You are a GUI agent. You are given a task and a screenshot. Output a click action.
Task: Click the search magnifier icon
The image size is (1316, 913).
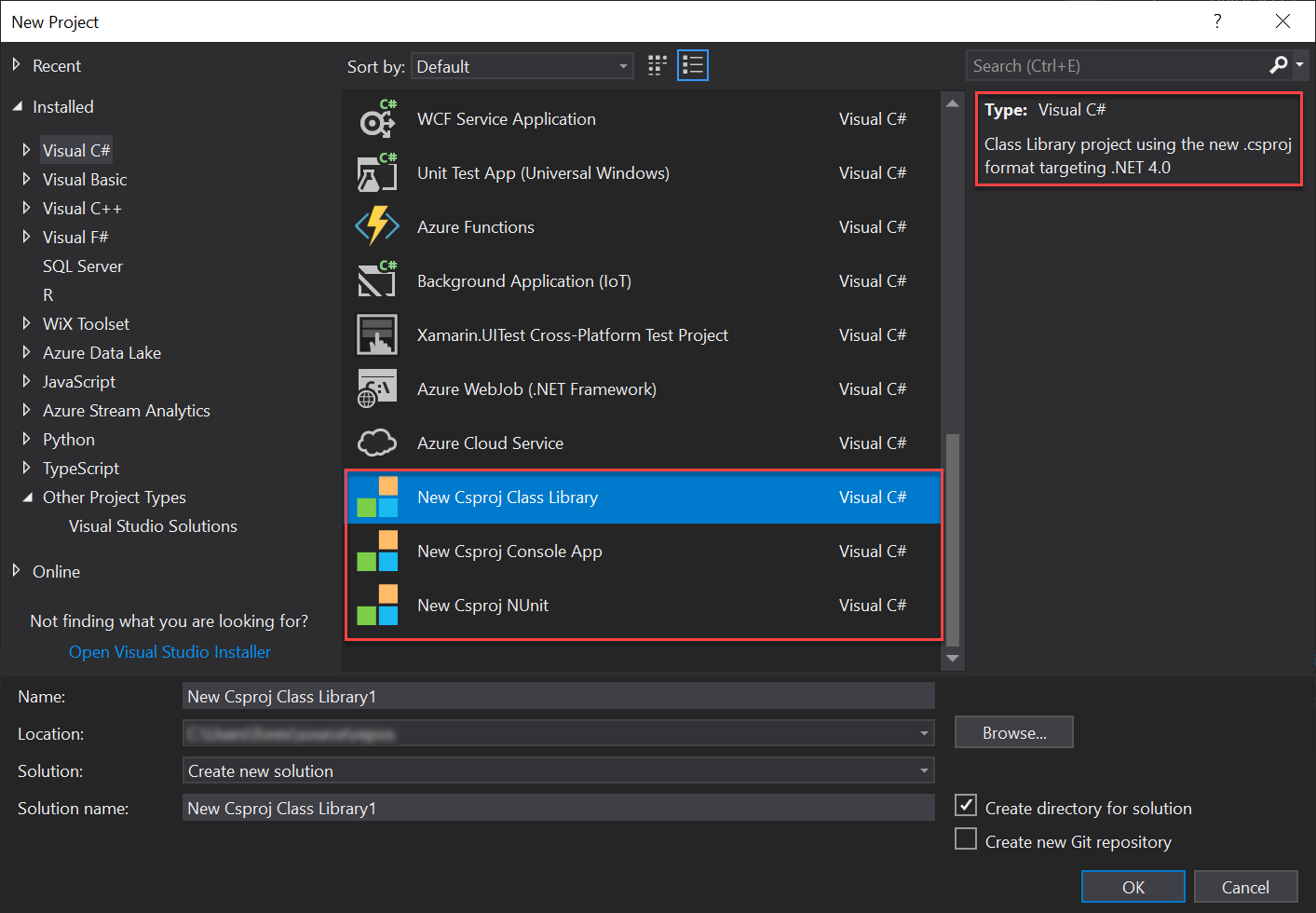point(1279,65)
